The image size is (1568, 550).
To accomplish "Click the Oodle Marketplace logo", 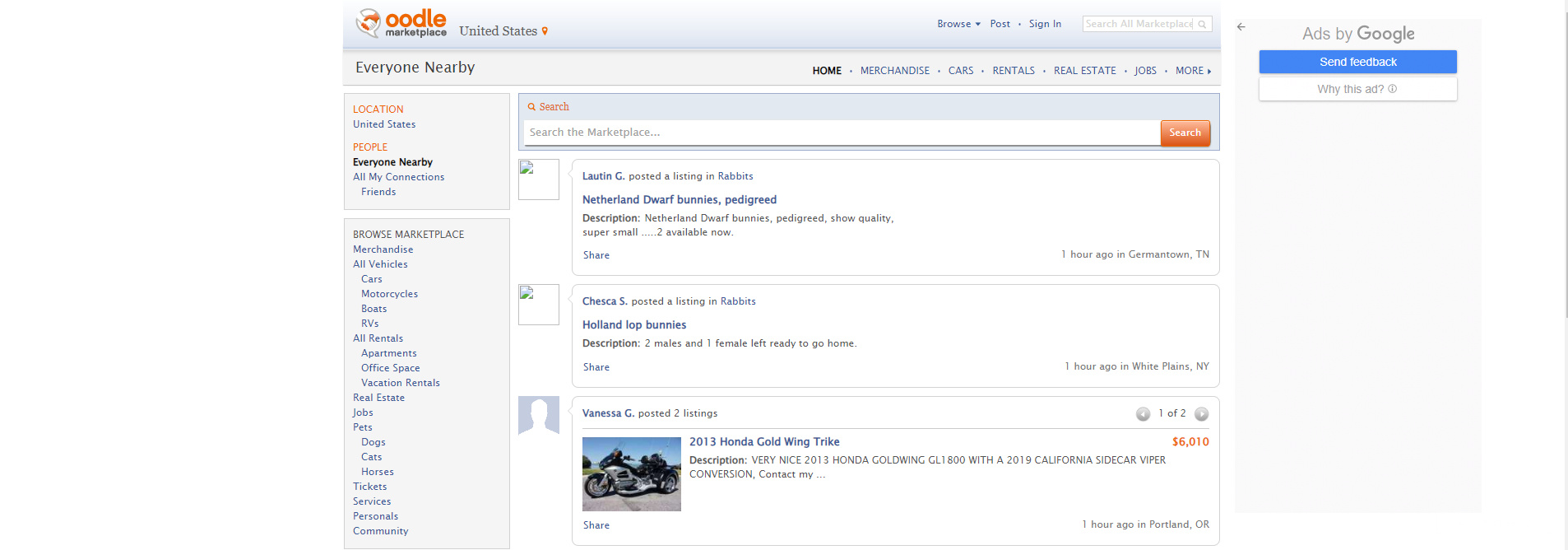I will 401,23.
